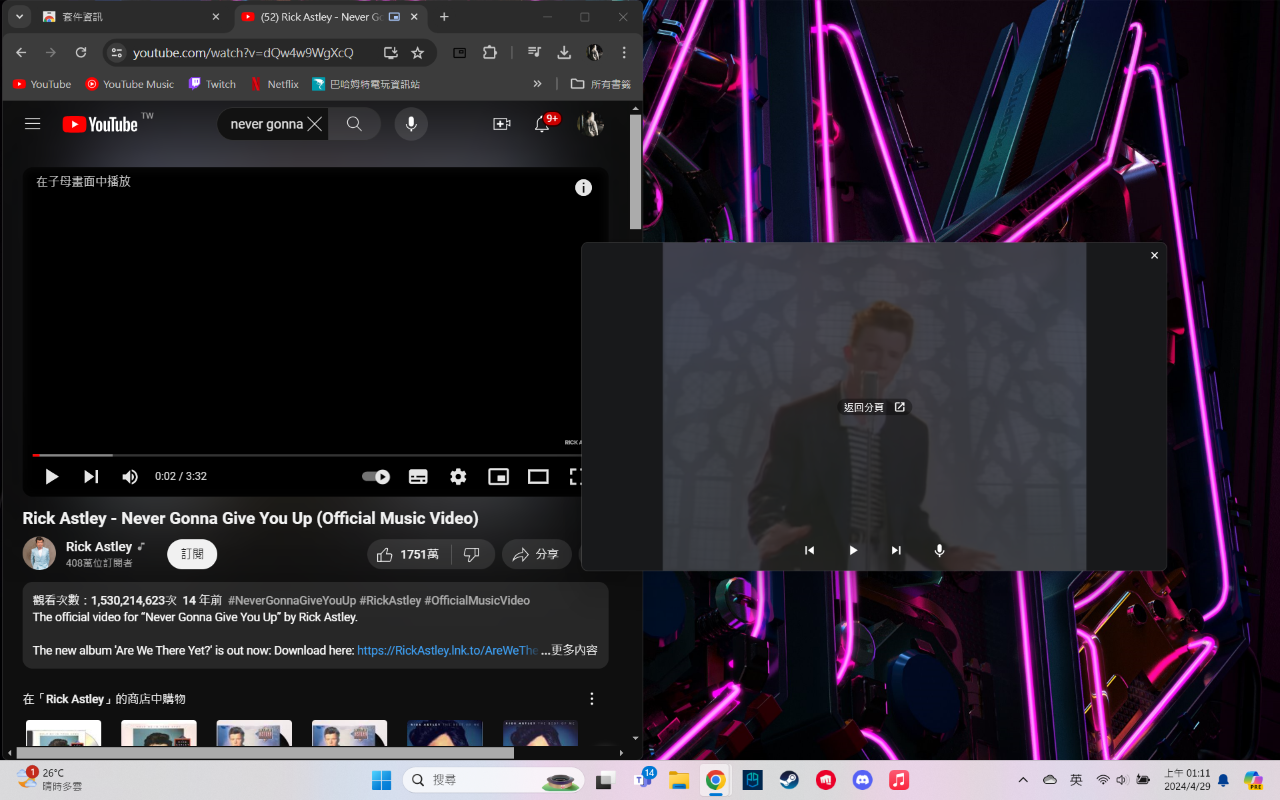
Task: Open the Twitch bookmark
Action: point(212,84)
